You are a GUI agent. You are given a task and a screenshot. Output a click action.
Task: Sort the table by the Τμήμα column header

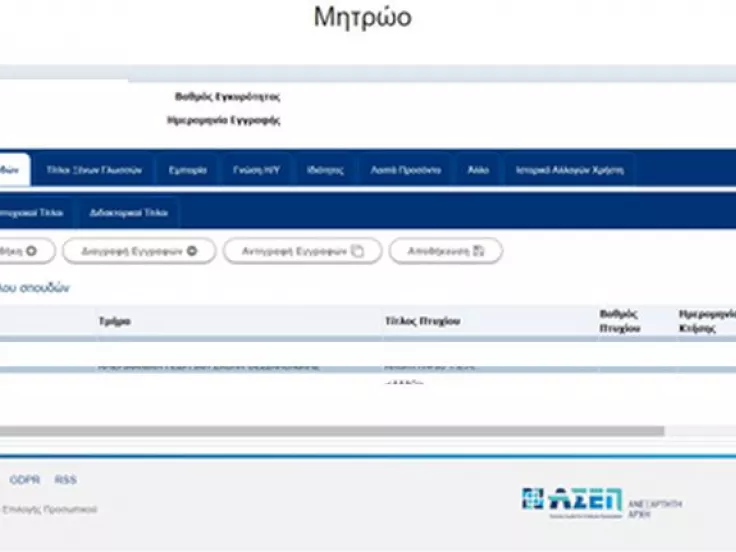pos(114,321)
